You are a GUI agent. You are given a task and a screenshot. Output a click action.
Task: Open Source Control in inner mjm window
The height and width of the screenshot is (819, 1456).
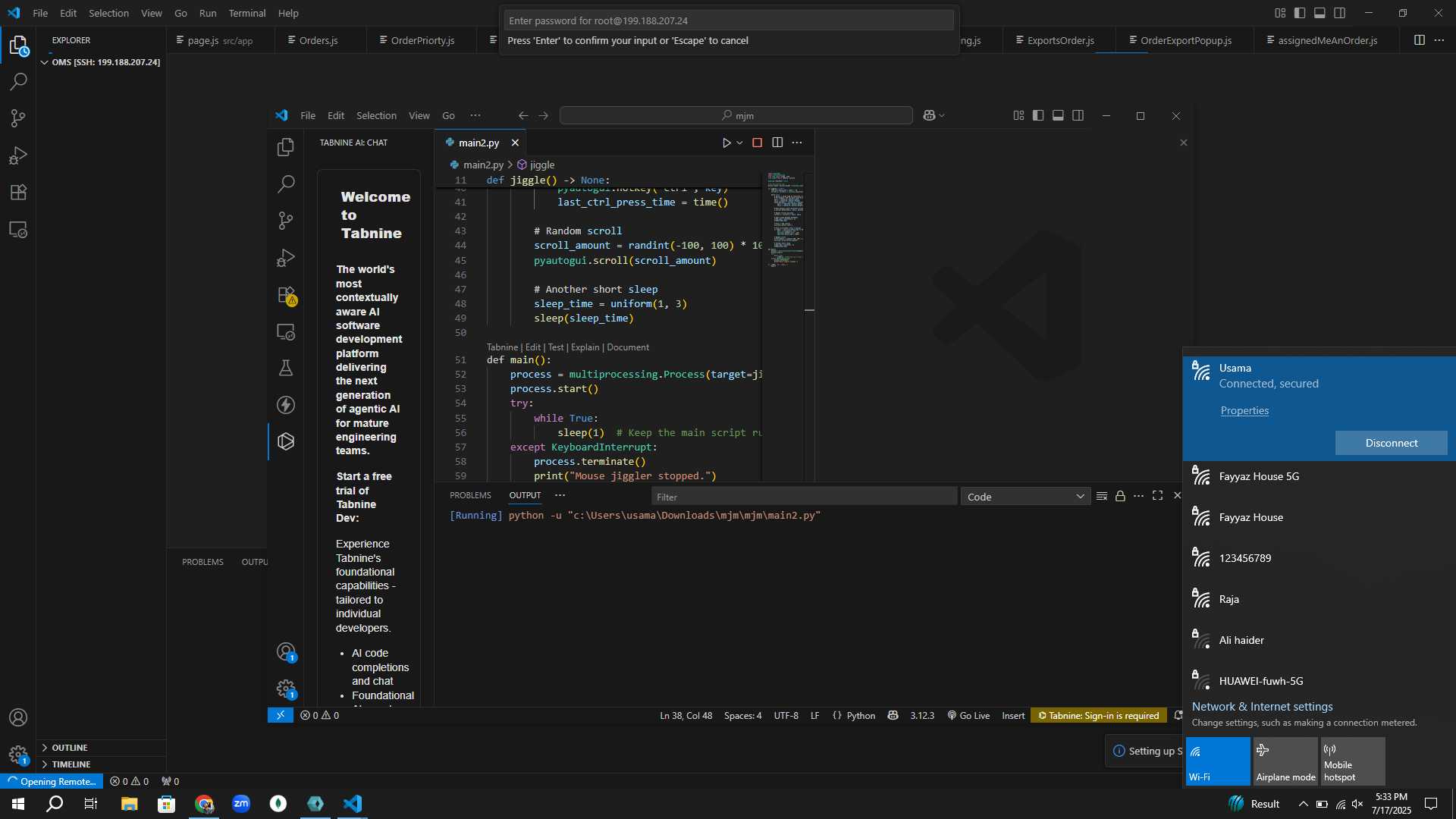(x=286, y=221)
